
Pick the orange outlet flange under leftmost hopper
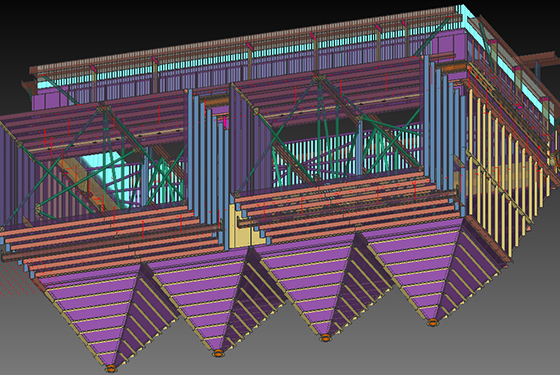[112, 368]
